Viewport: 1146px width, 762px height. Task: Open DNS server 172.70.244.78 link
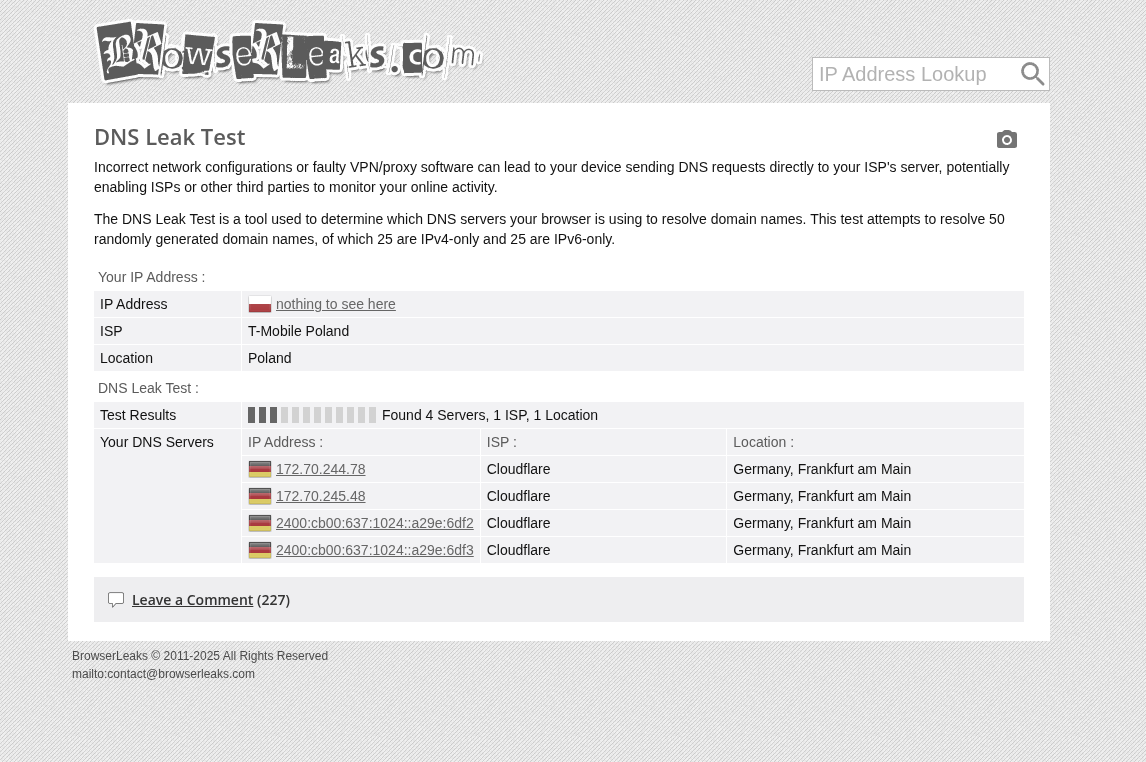[320, 469]
